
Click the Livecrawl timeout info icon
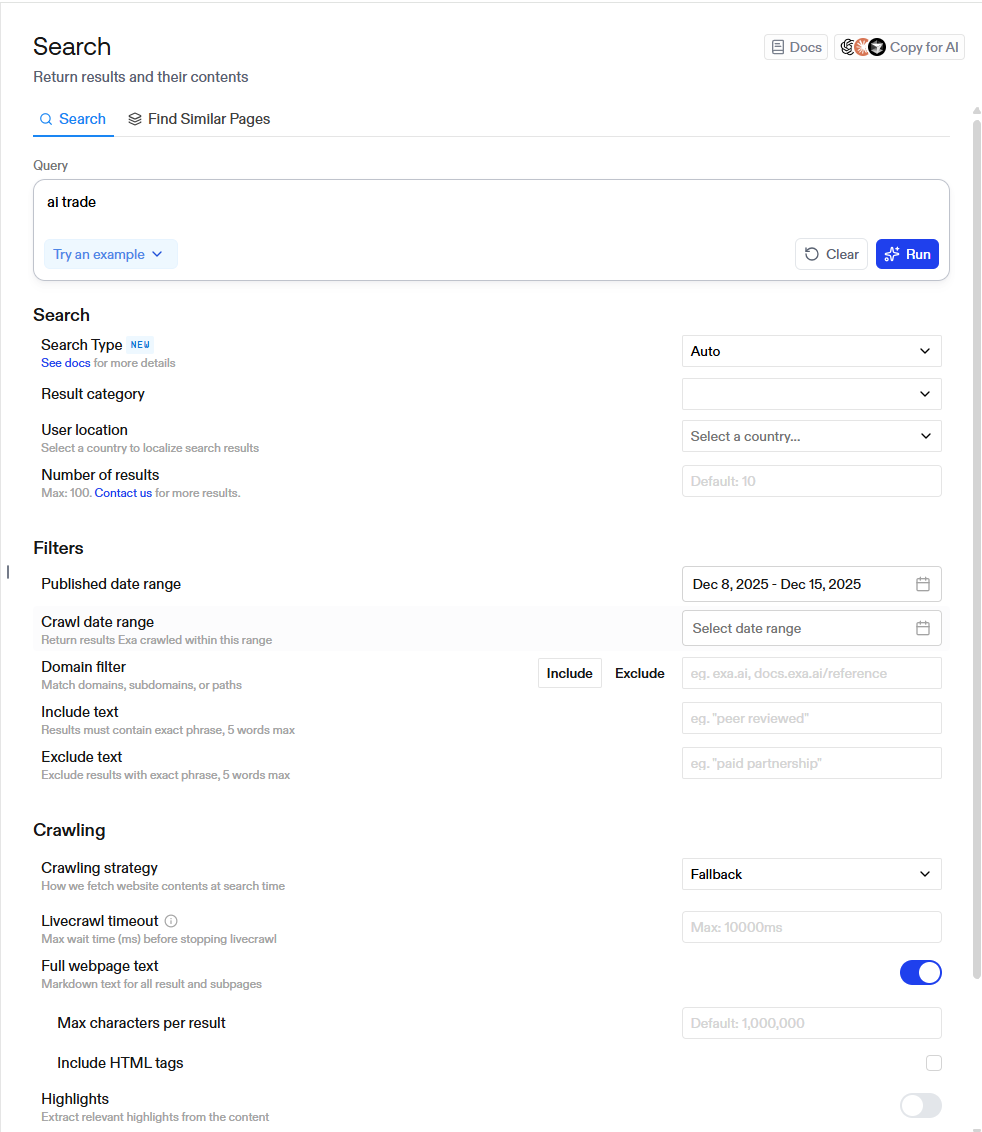tap(171, 921)
